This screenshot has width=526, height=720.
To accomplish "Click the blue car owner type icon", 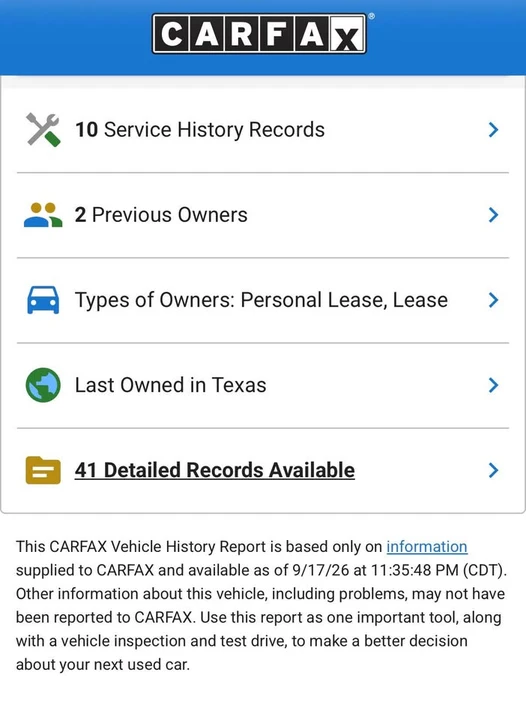I will click(x=43, y=300).
